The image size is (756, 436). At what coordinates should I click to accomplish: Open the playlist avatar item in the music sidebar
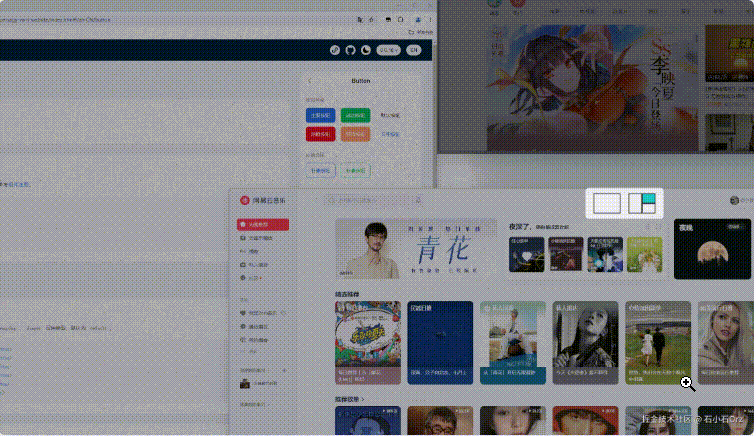coord(259,384)
